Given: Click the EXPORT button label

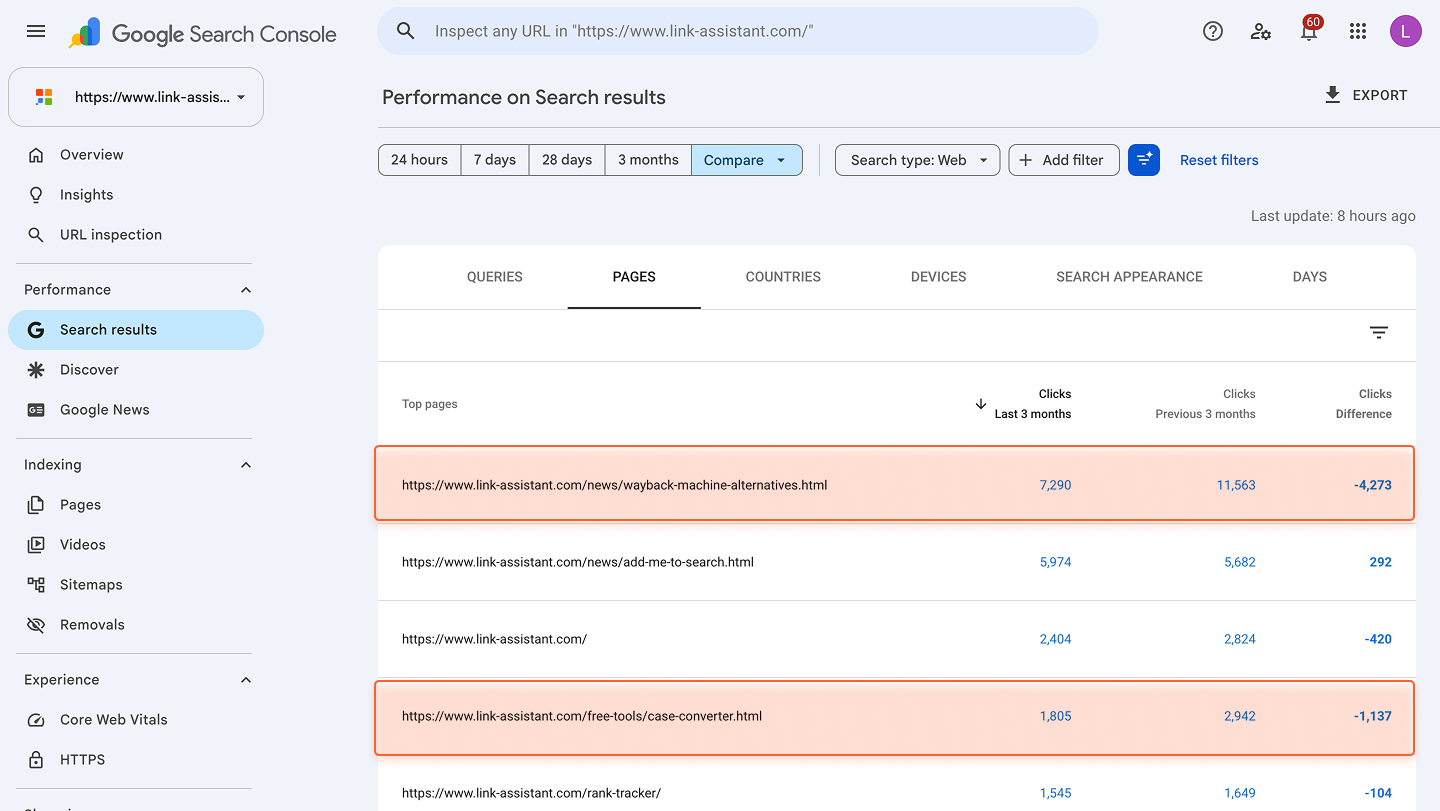Looking at the screenshot, I should (x=1380, y=95).
